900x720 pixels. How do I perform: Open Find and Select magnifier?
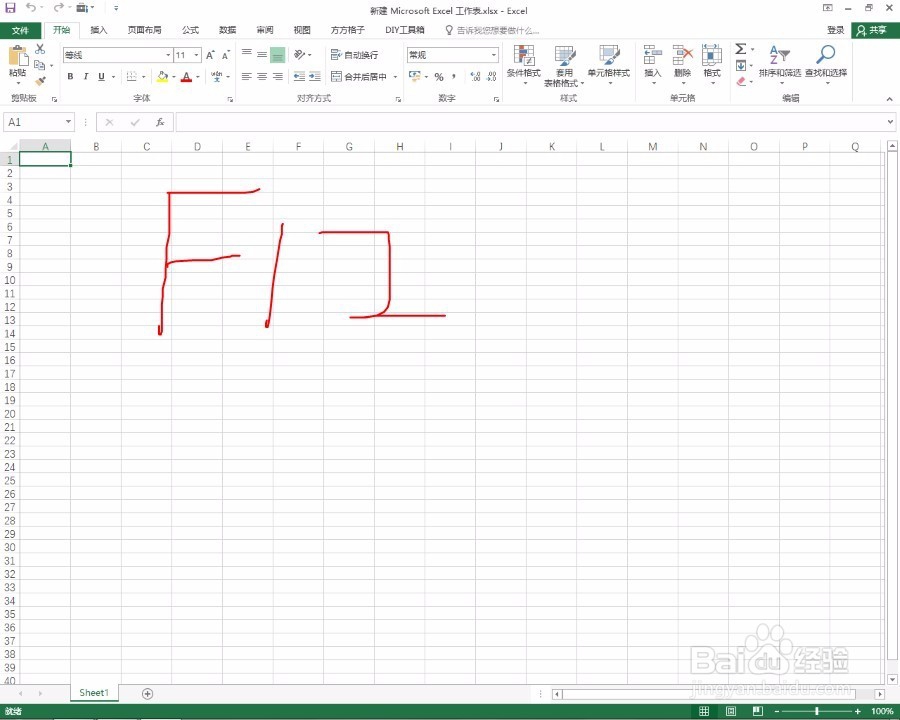[x=826, y=55]
